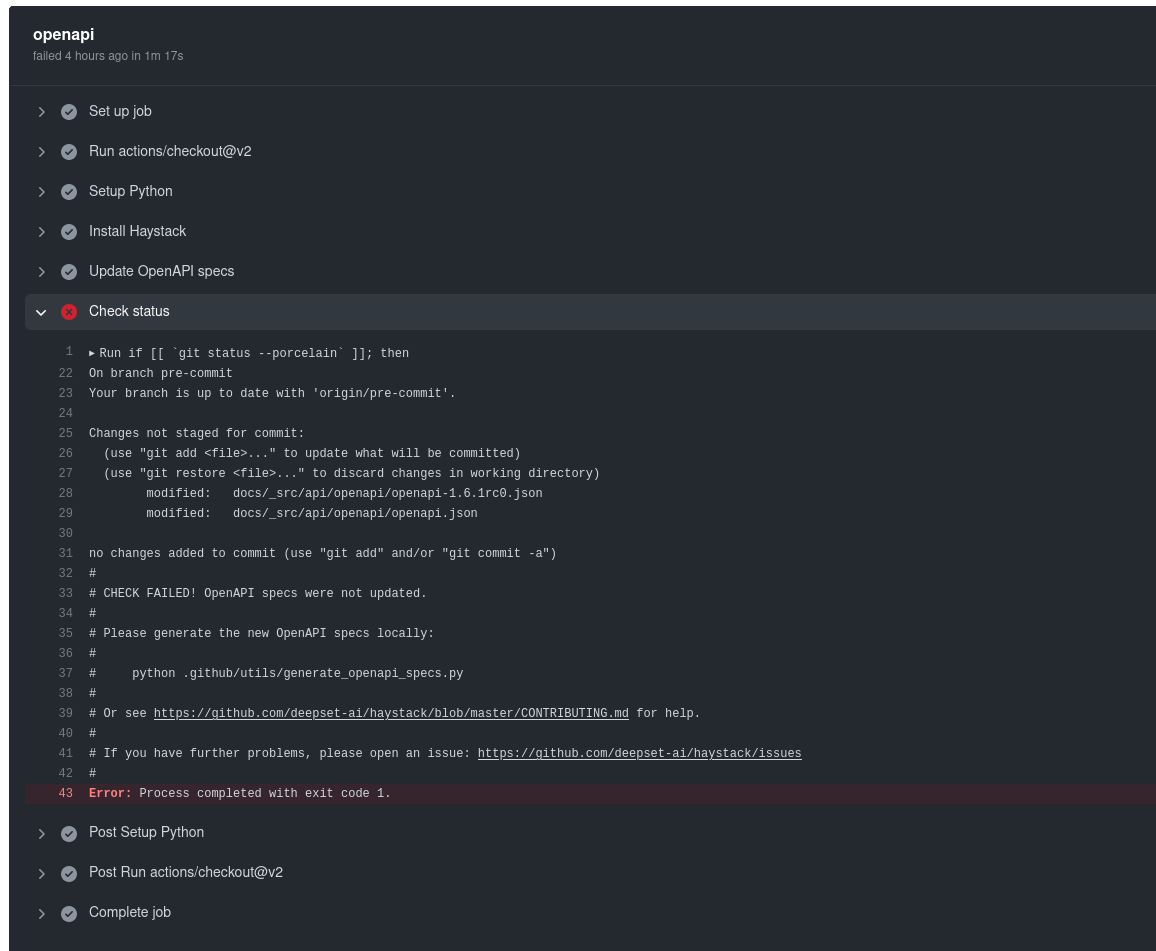Screen dimensions: 1156x951
Task: Click the checkmark icon beside Setup Python
Action: [69, 192]
